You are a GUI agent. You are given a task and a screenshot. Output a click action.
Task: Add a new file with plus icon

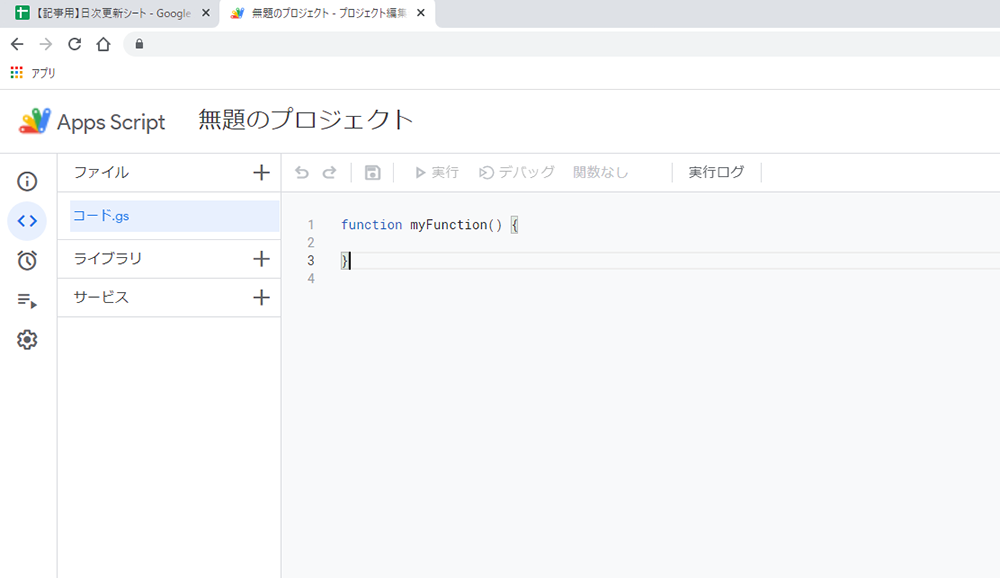(261, 172)
